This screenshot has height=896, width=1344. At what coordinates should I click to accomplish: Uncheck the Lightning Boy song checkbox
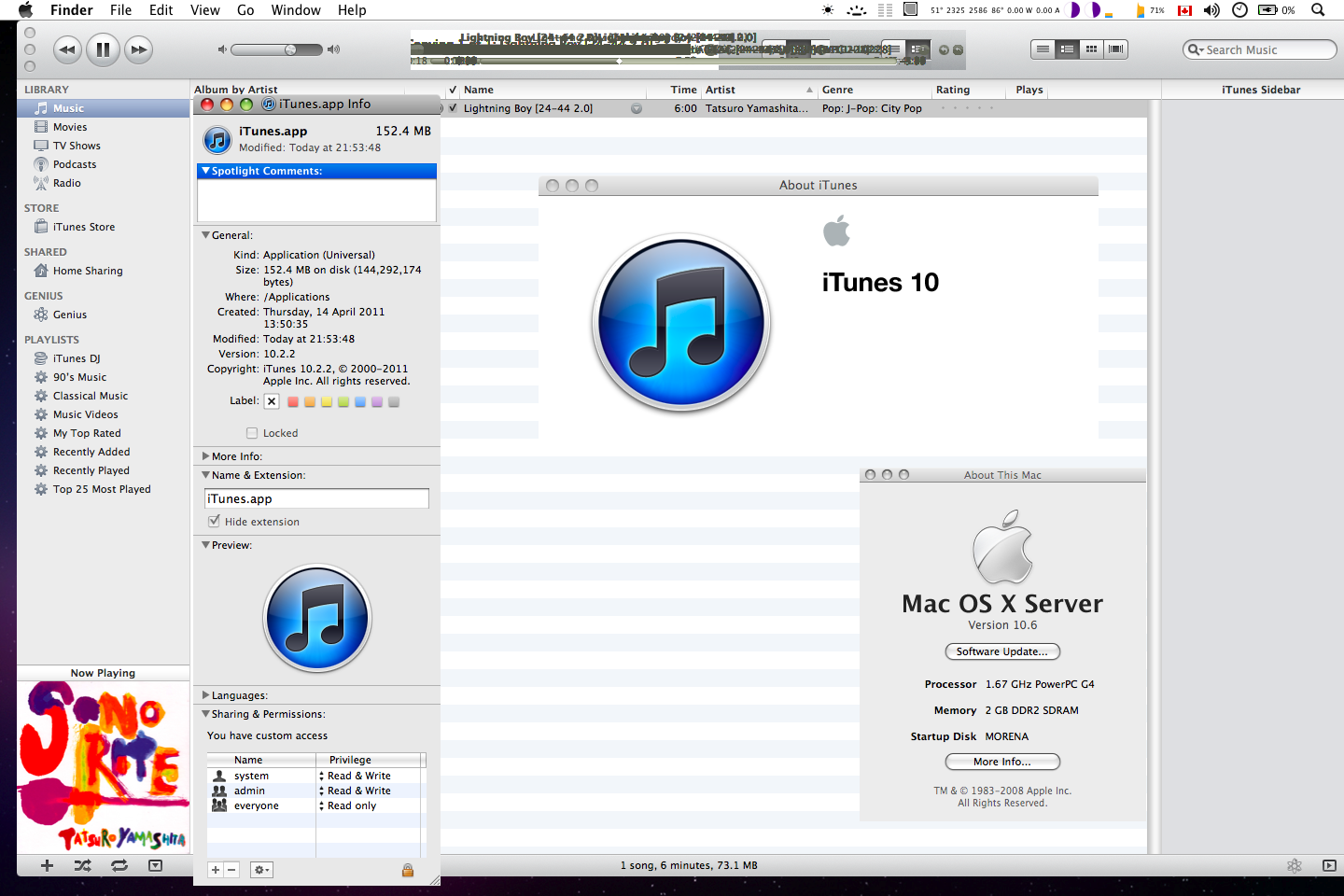coord(454,108)
